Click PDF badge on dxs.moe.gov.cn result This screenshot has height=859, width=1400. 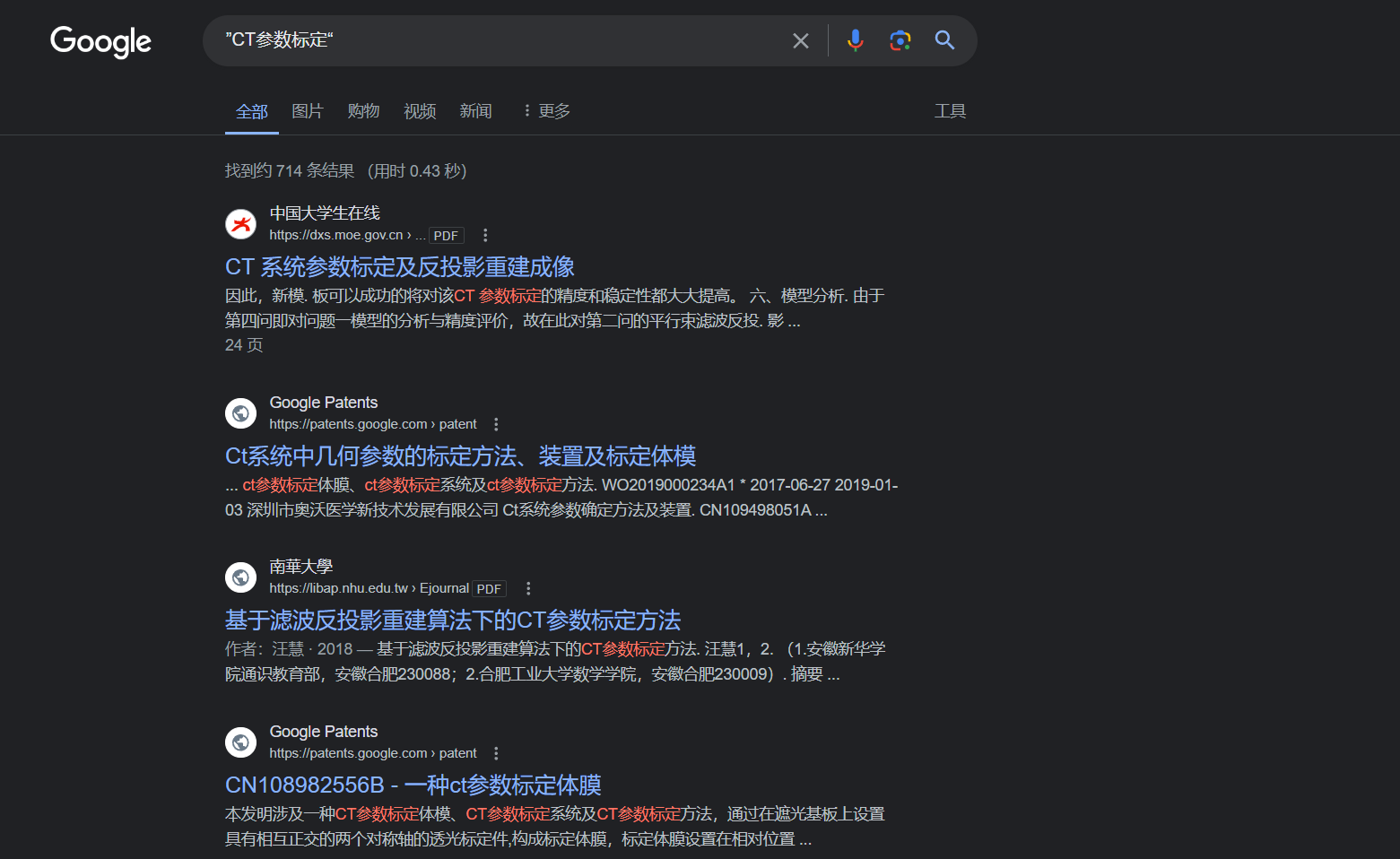(x=446, y=236)
